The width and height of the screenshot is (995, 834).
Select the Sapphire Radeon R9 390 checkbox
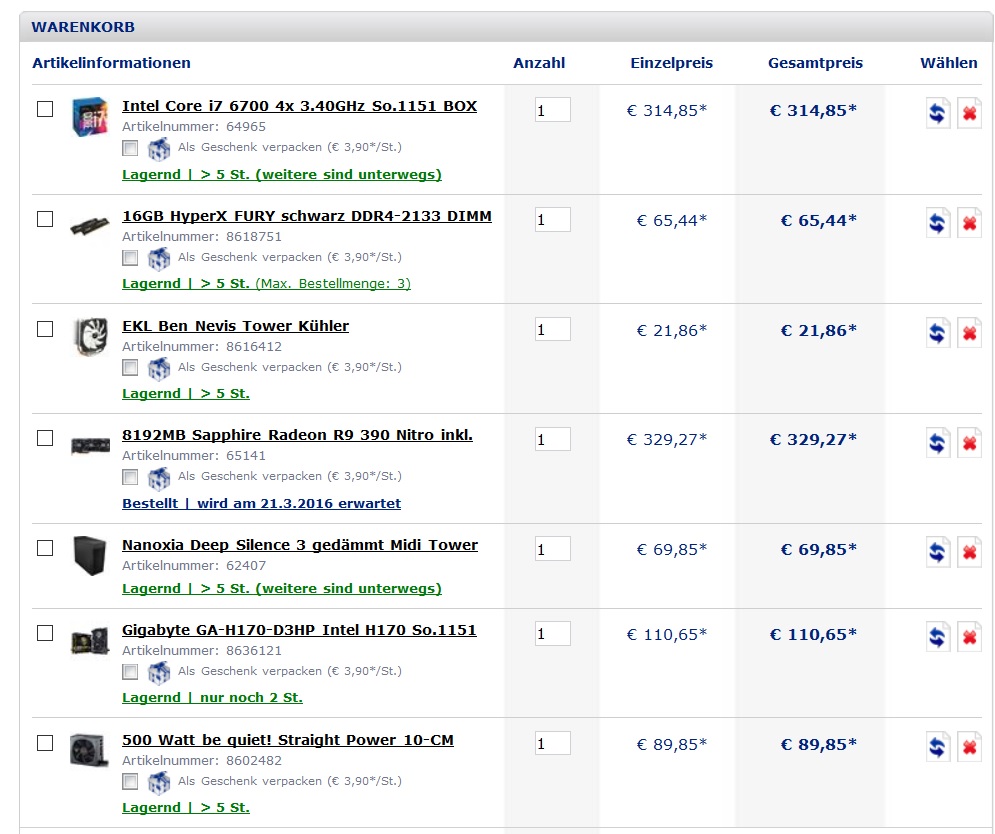(x=45, y=438)
